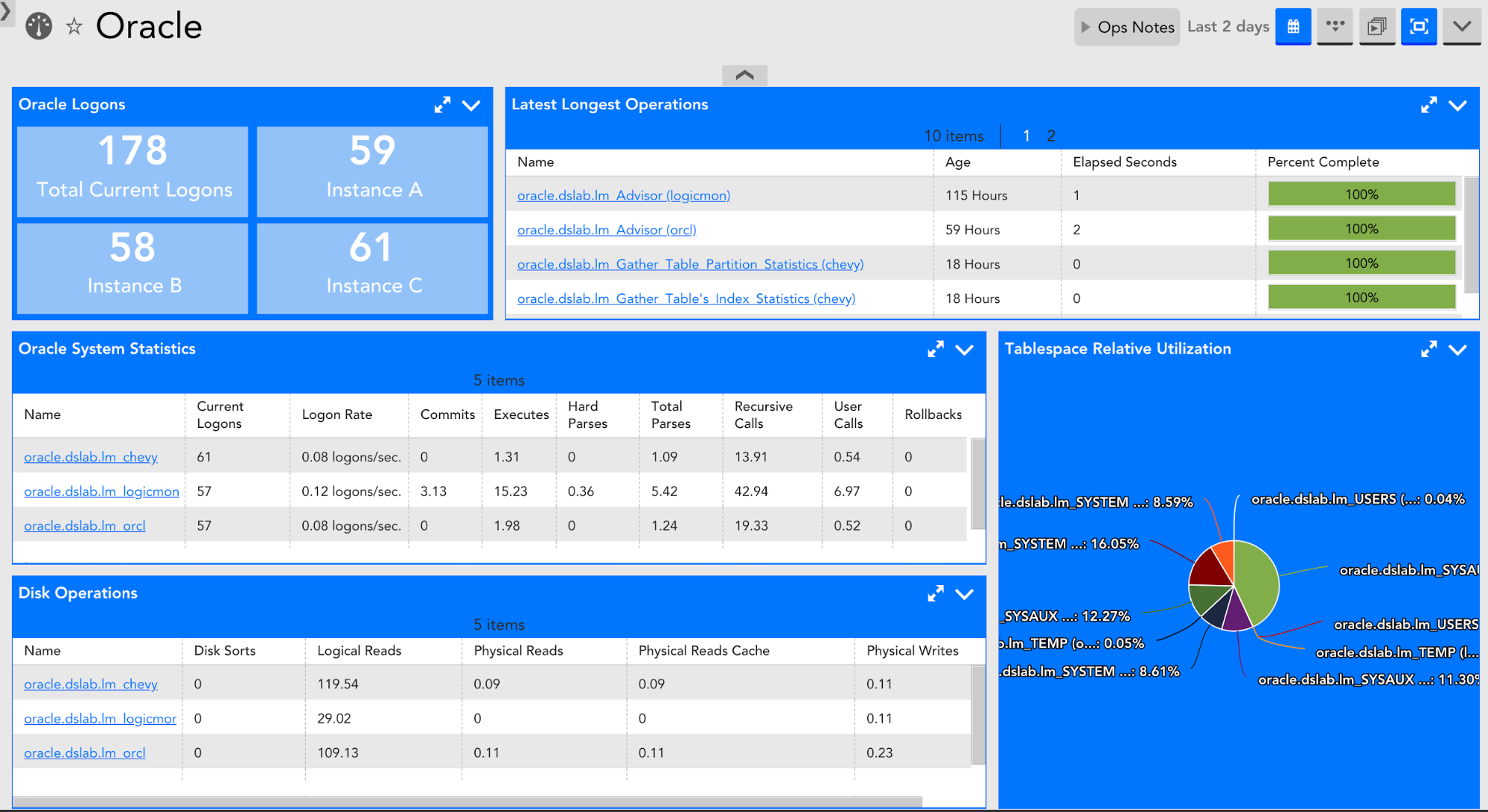The width and height of the screenshot is (1488, 812).
Task: Click the clone dashboard icon
Action: coord(1377,27)
